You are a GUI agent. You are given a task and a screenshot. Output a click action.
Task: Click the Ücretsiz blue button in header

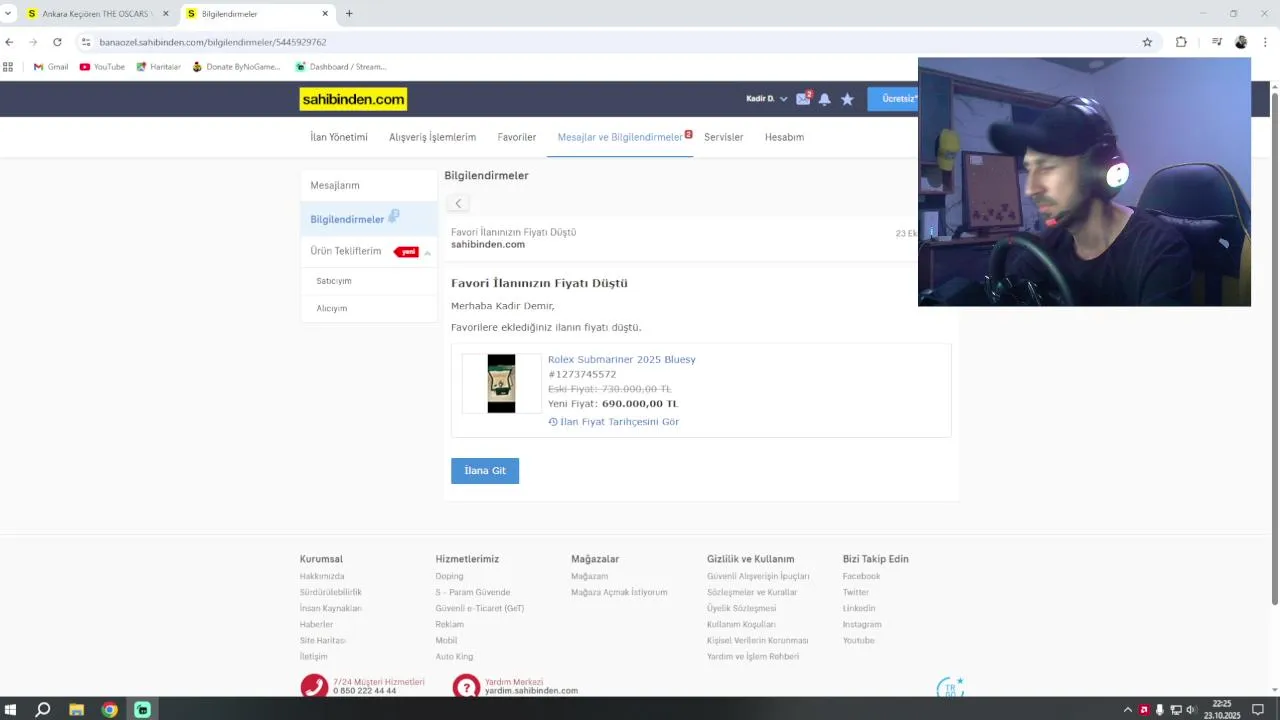point(893,99)
